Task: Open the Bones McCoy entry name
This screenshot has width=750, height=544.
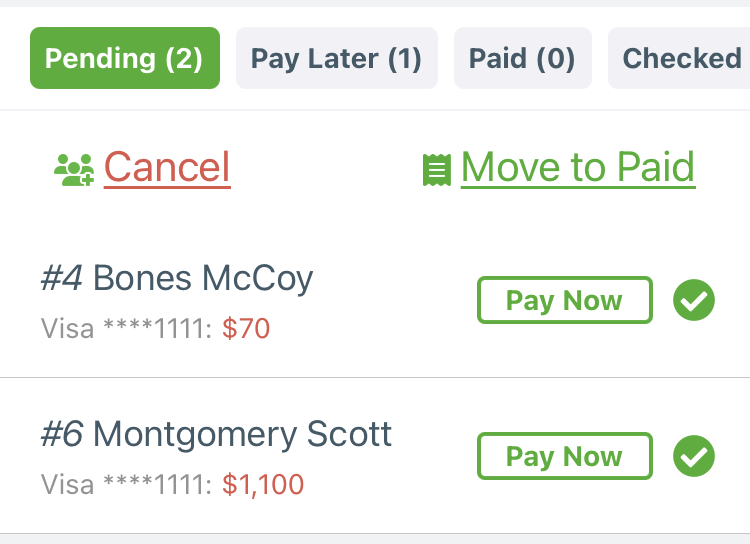Action: [203, 278]
